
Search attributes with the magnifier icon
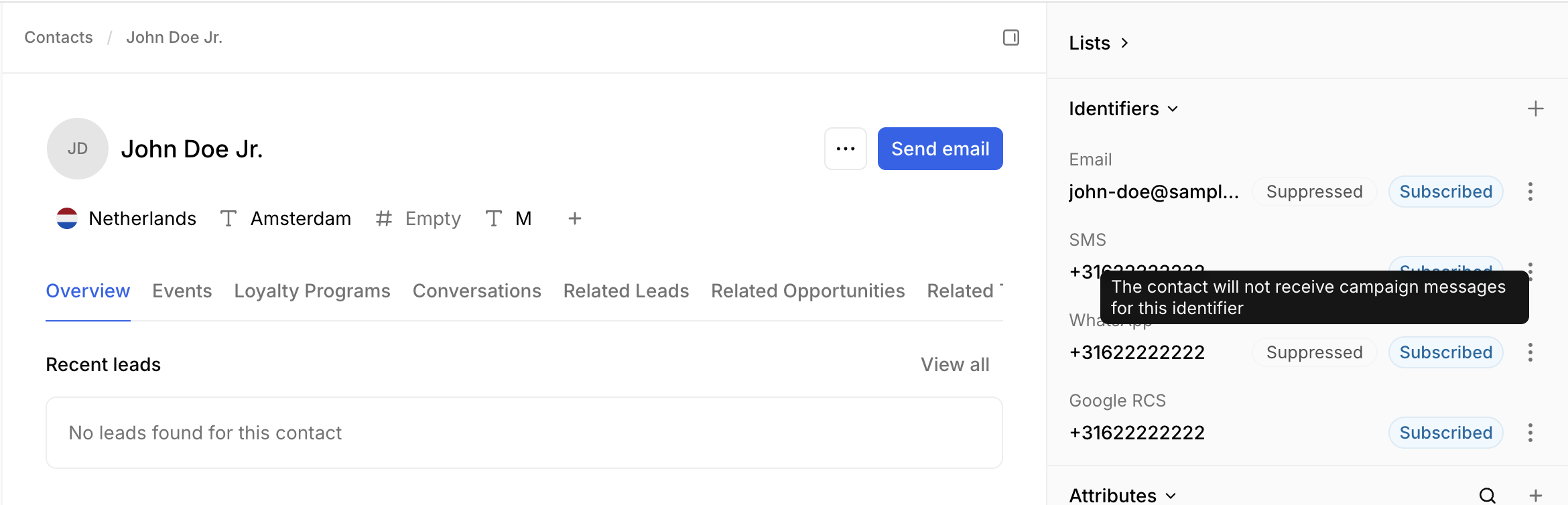pyautogui.click(x=1487, y=496)
